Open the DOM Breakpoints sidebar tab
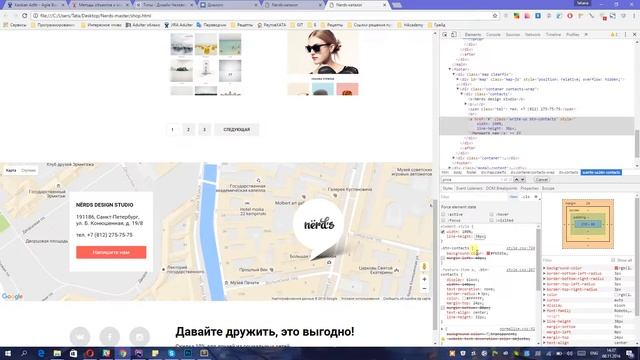 tap(501, 189)
